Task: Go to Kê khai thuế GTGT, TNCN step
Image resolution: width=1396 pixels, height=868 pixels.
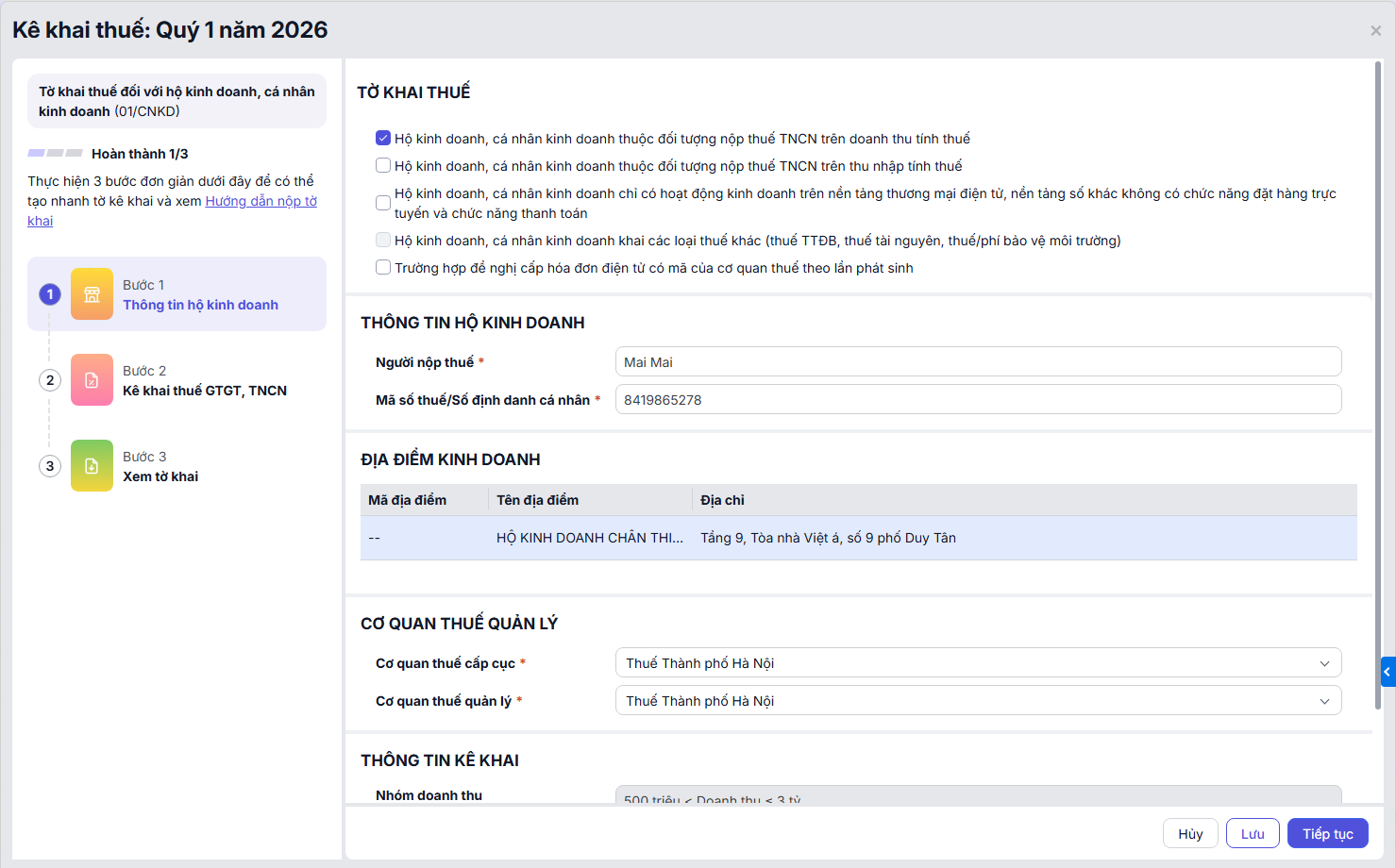Action: point(204,391)
